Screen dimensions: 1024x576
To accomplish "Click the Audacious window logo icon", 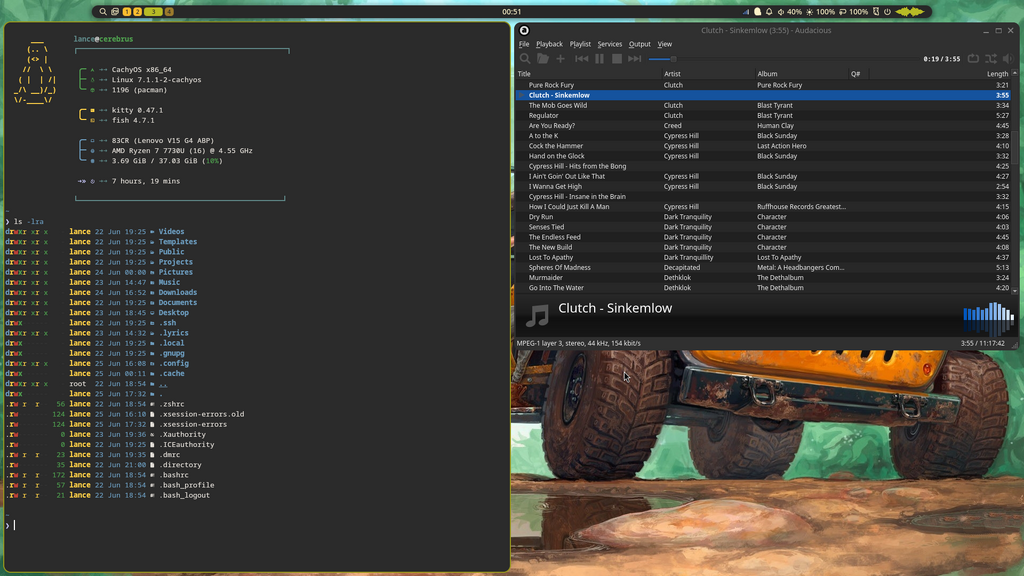I will pyautogui.click(x=524, y=30).
